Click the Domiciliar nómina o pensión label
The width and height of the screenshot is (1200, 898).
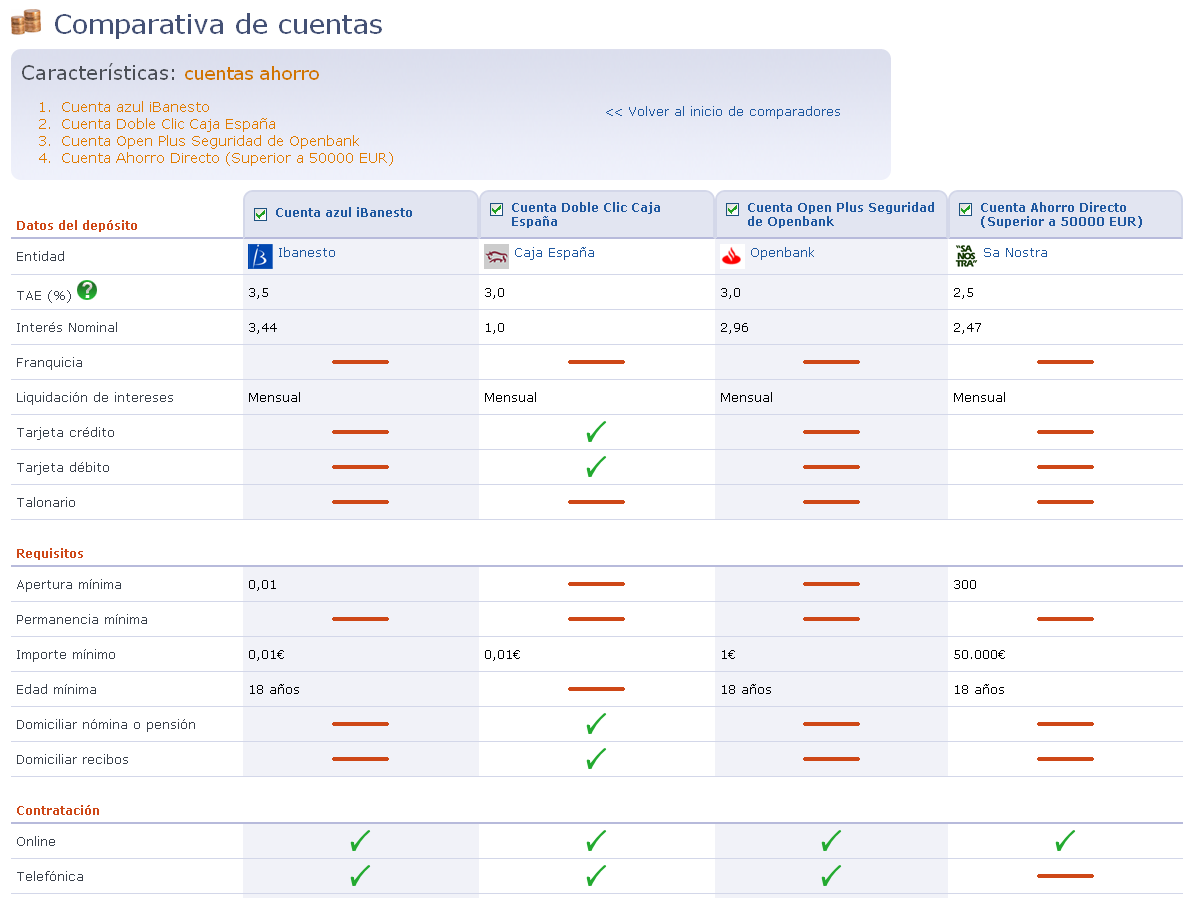(106, 725)
